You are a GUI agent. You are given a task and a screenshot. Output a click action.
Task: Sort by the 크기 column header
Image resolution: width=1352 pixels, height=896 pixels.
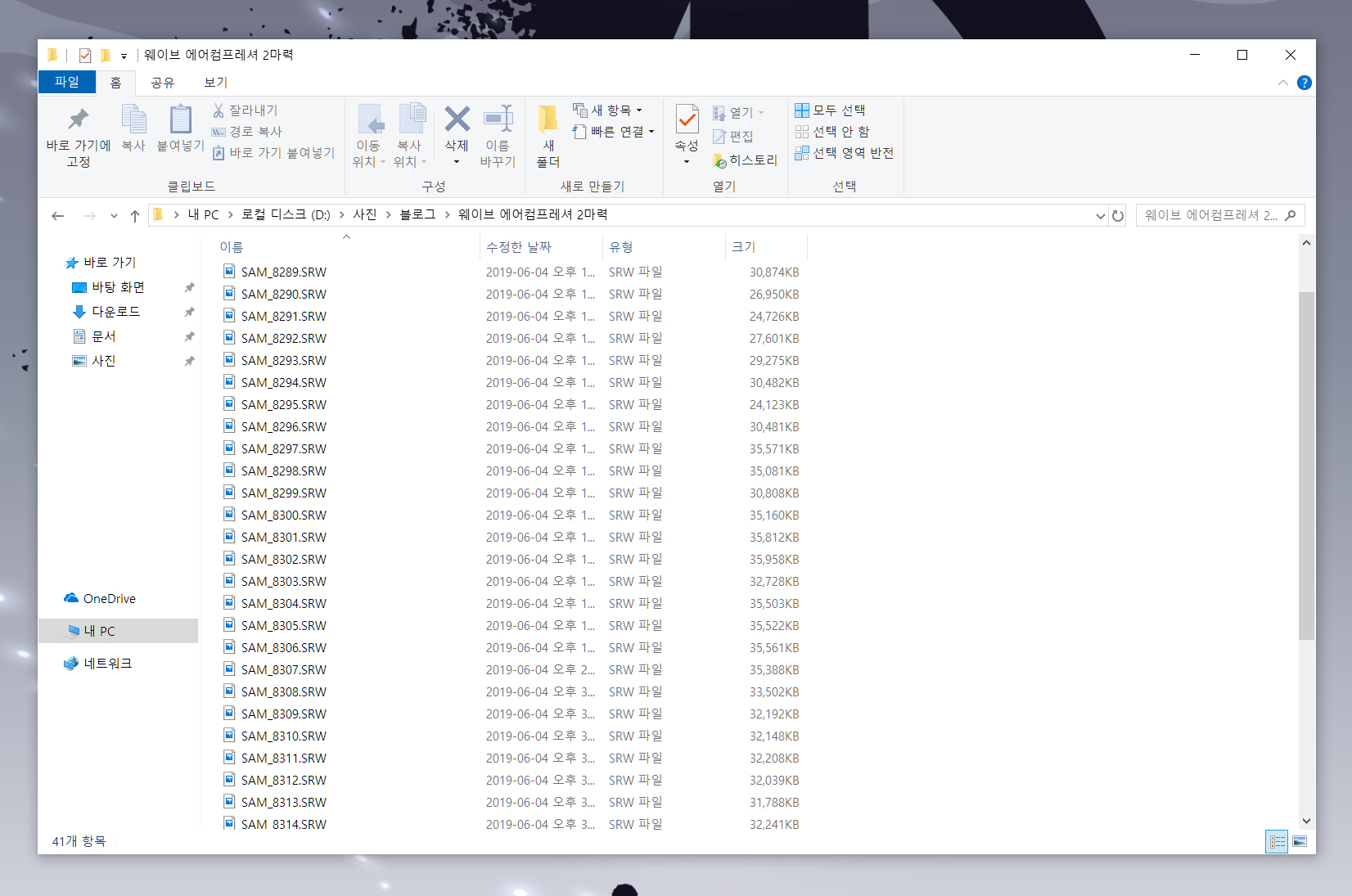coord(766,247)
